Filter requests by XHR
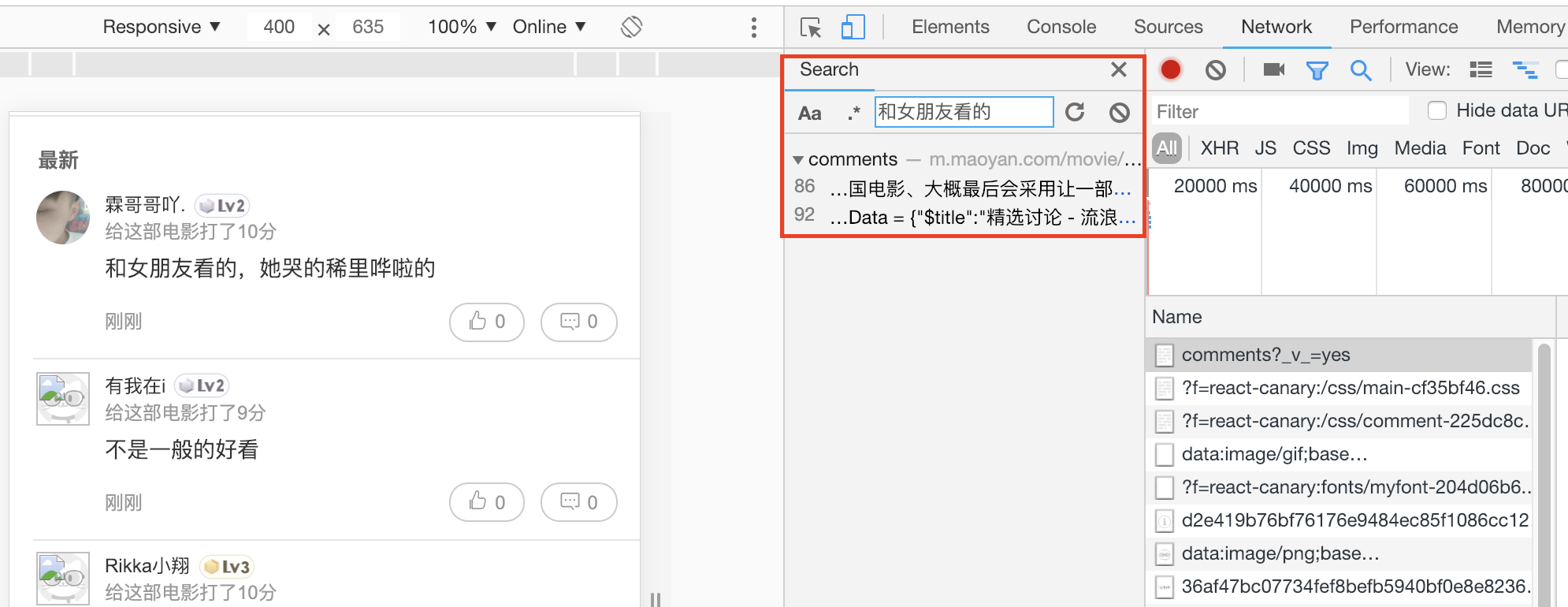The width and height of the screenshot is (1568, 607). pos(1220,148)
